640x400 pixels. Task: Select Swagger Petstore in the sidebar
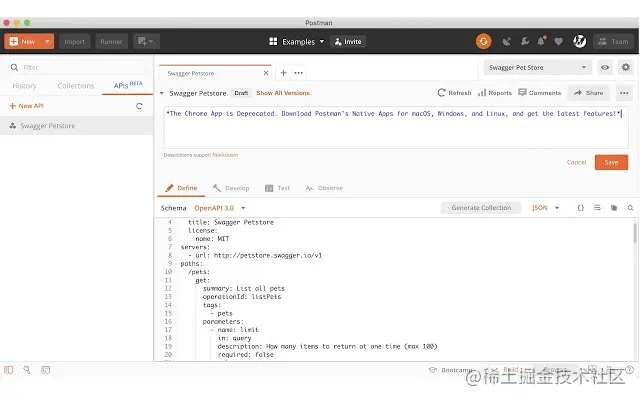pyautogui.click(x=77, y=126)
